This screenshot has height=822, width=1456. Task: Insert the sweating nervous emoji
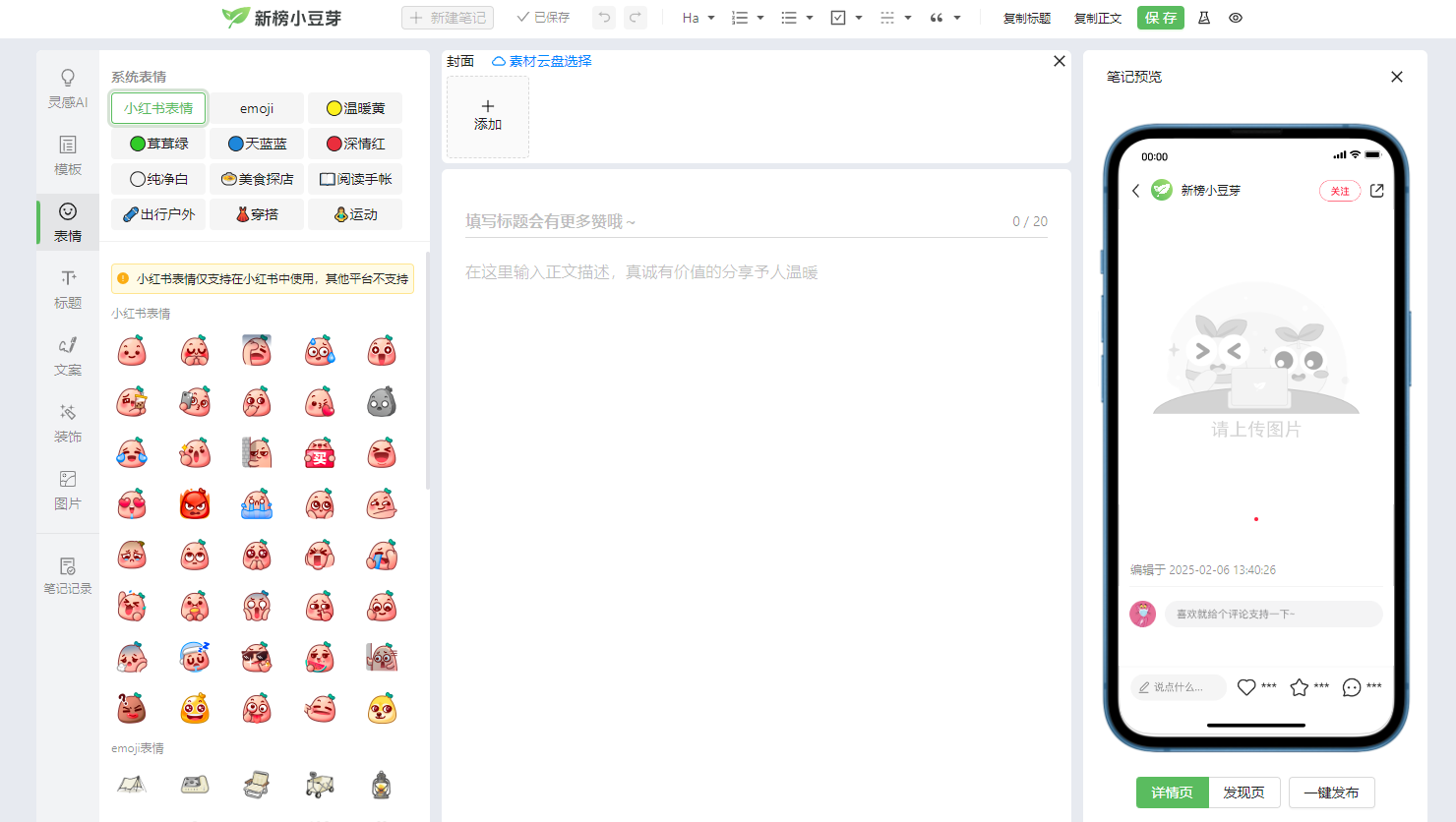point(320,351)
